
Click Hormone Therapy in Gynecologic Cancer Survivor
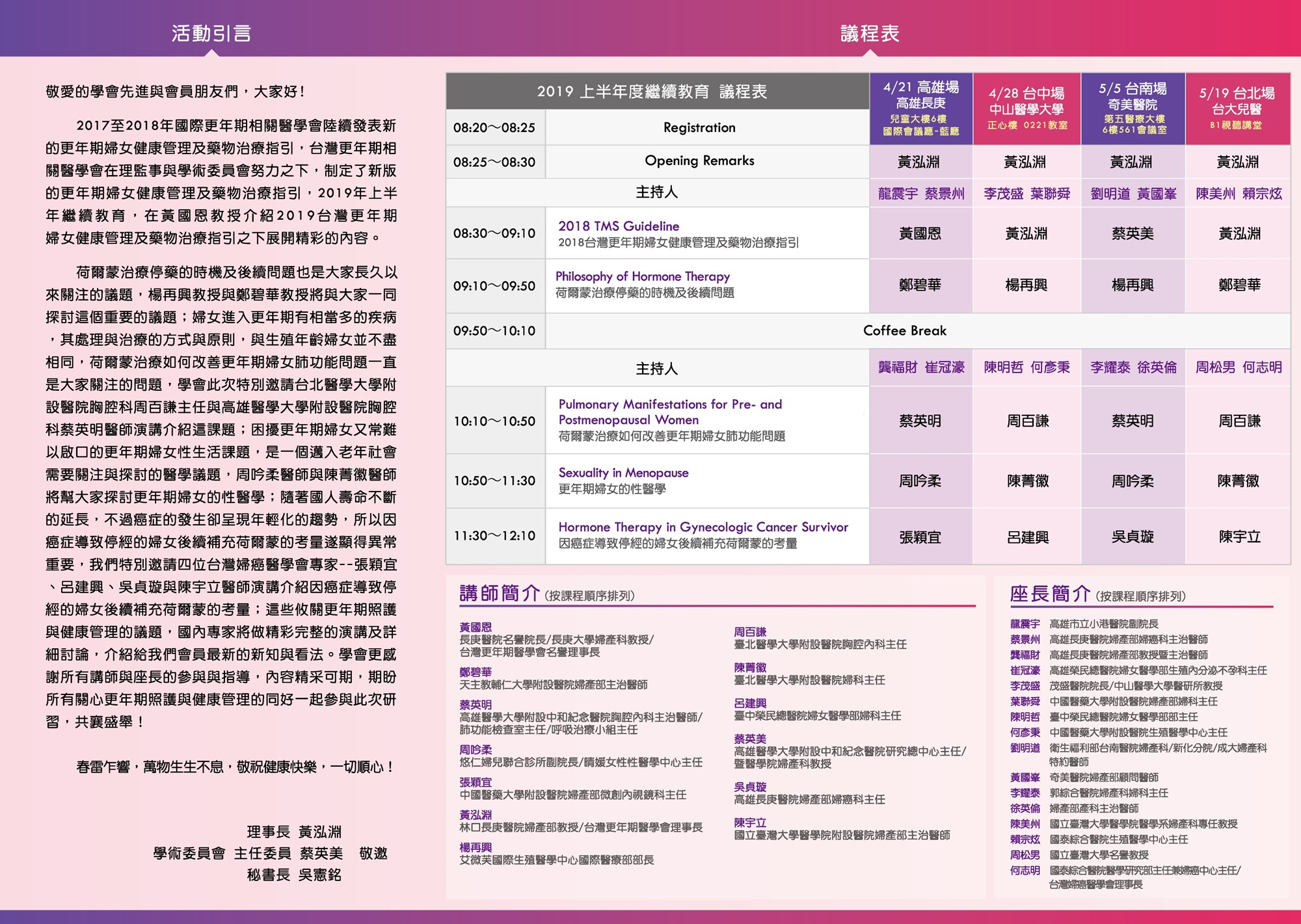tap(703, 527)
